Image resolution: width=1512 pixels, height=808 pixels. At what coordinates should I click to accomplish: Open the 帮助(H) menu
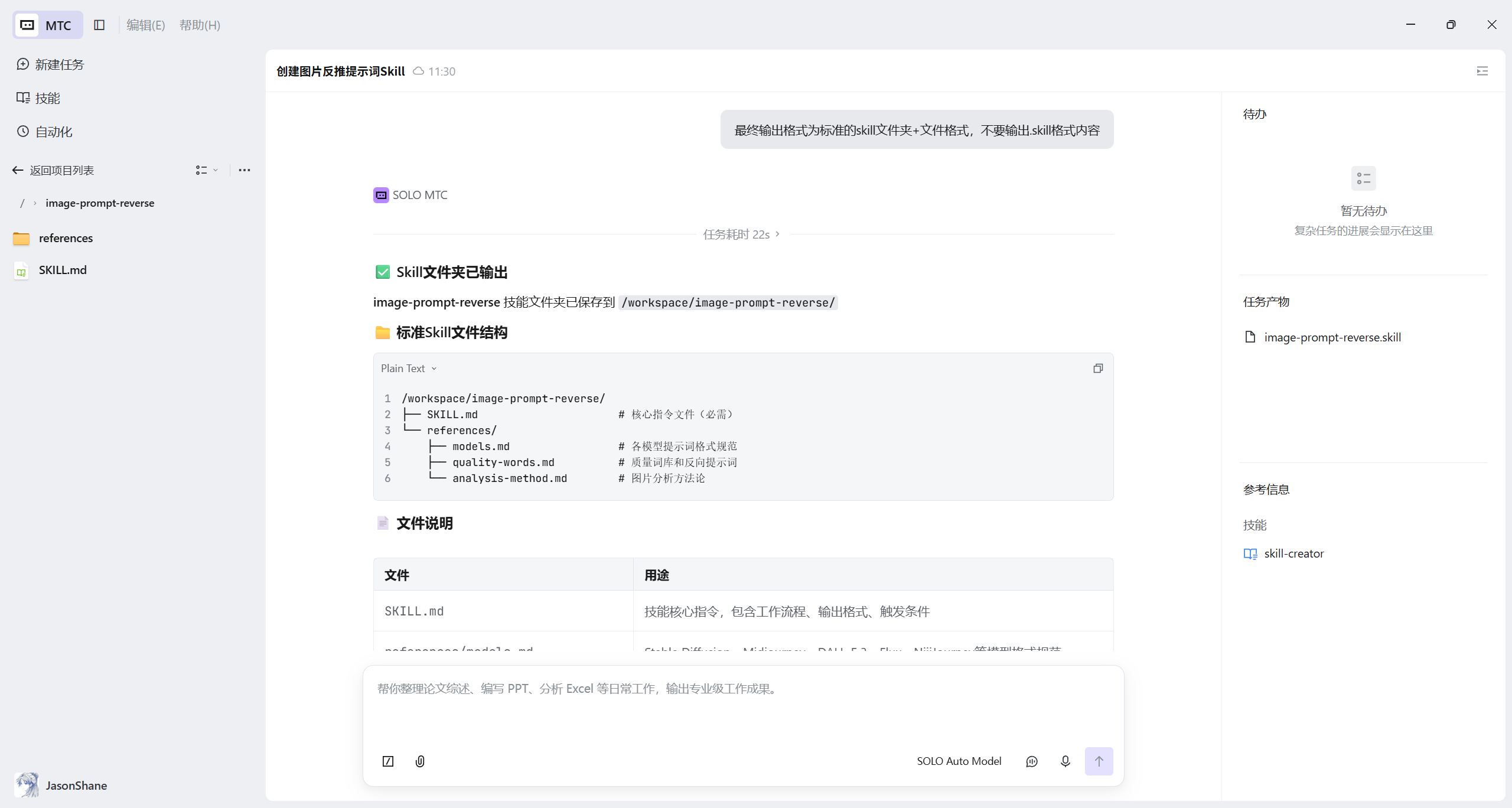tap(200, 25)
